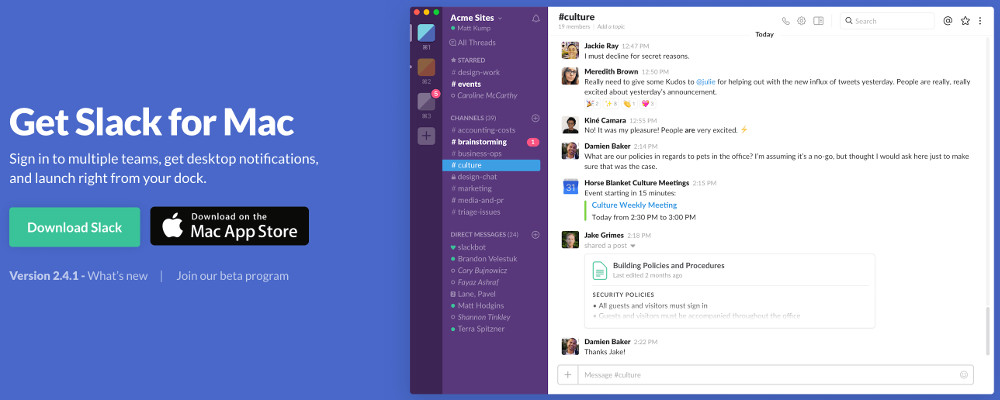The height and width of the screenshot is (400, 1000).
Task: Click the Direct Messages section header
Action: tap(484, 234)
